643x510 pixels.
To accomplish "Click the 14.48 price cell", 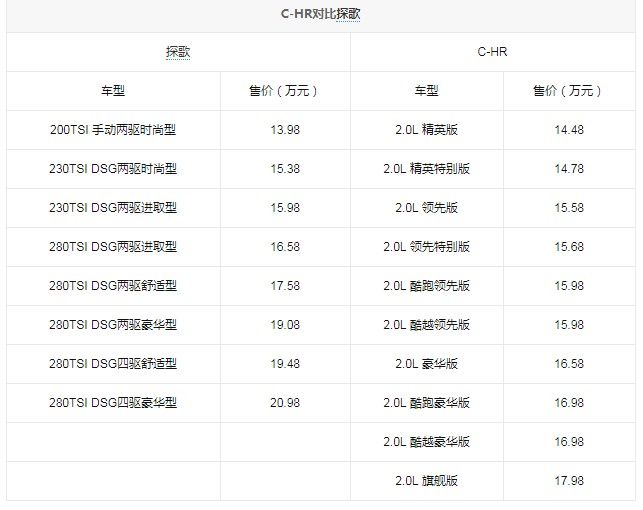I will pyautogui.click(x=567, y=130).
